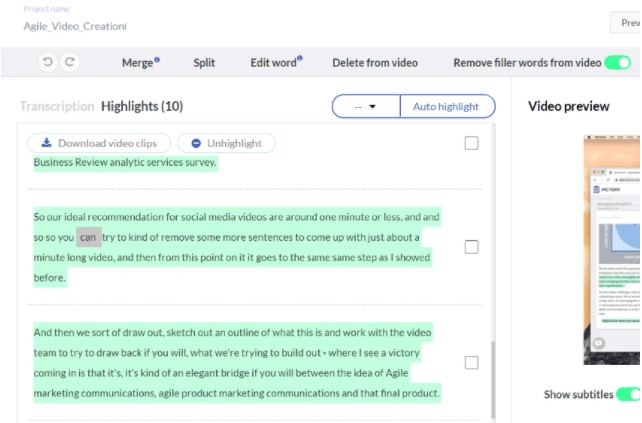Switch to the Transcription tab
This screenshot has width=642, height=423.
(56, 106)
